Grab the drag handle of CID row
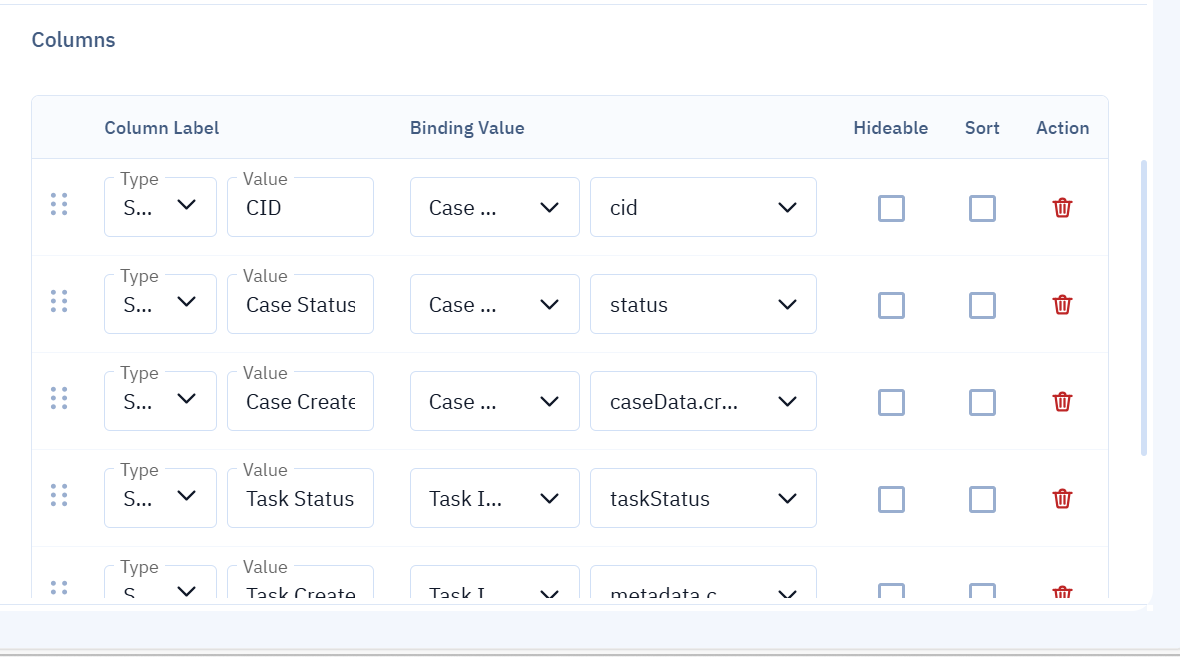 point(59,205)
